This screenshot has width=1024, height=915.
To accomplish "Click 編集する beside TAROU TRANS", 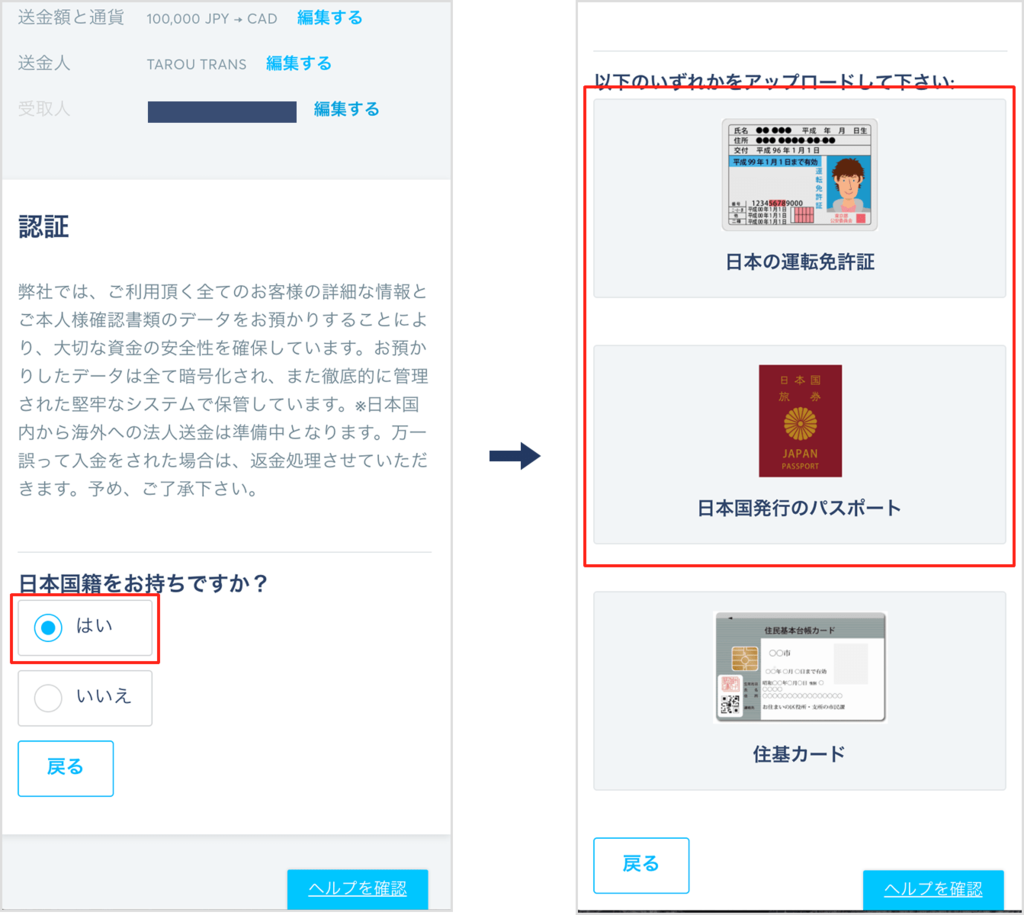I will pyautogui.click(x=299, y=63).
